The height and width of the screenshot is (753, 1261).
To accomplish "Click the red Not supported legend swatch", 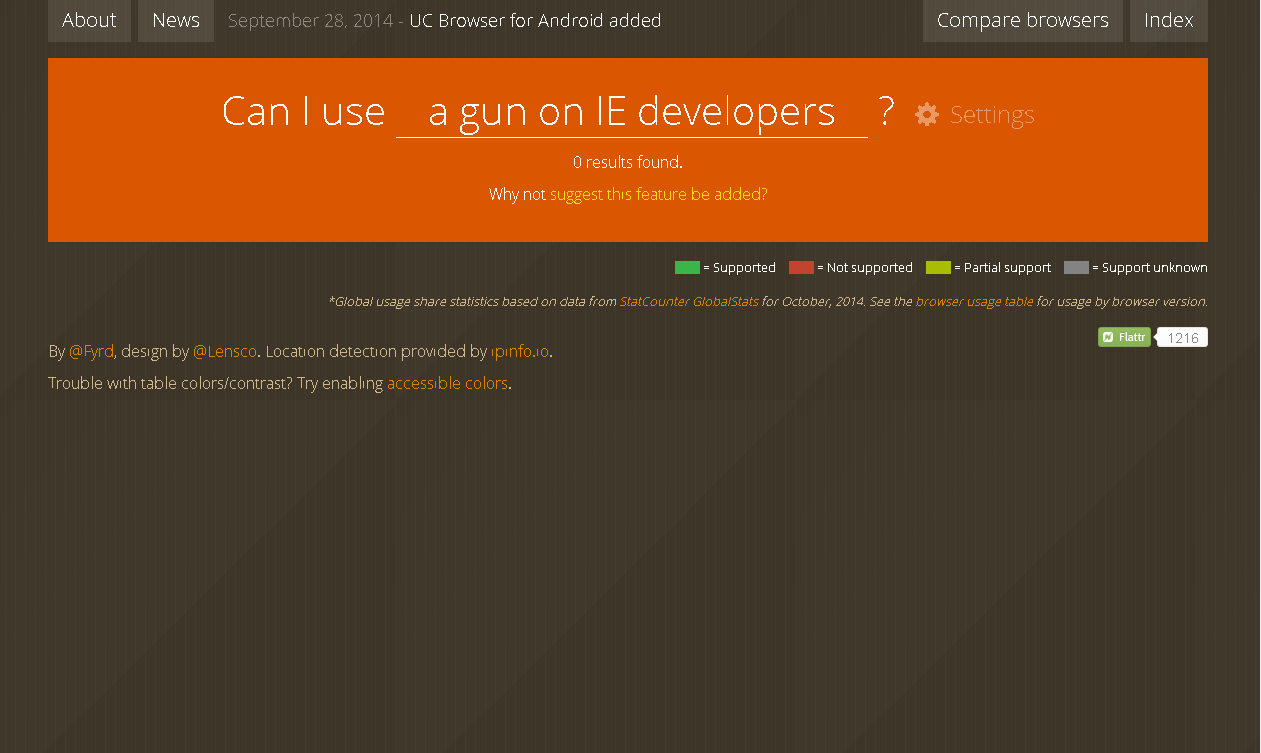I will pyautogui.click(x=801, y=267).
